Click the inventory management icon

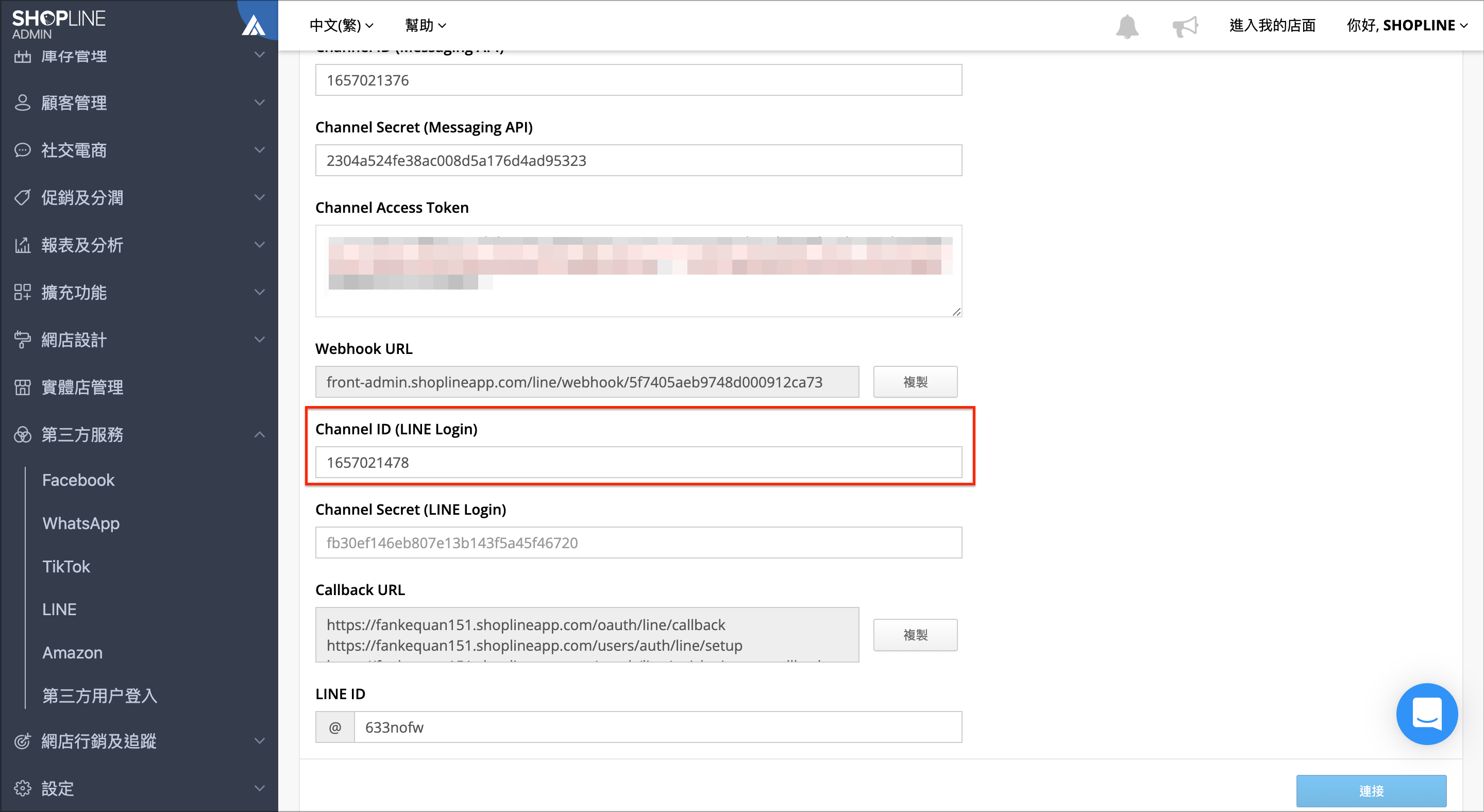tap(22, 56)
